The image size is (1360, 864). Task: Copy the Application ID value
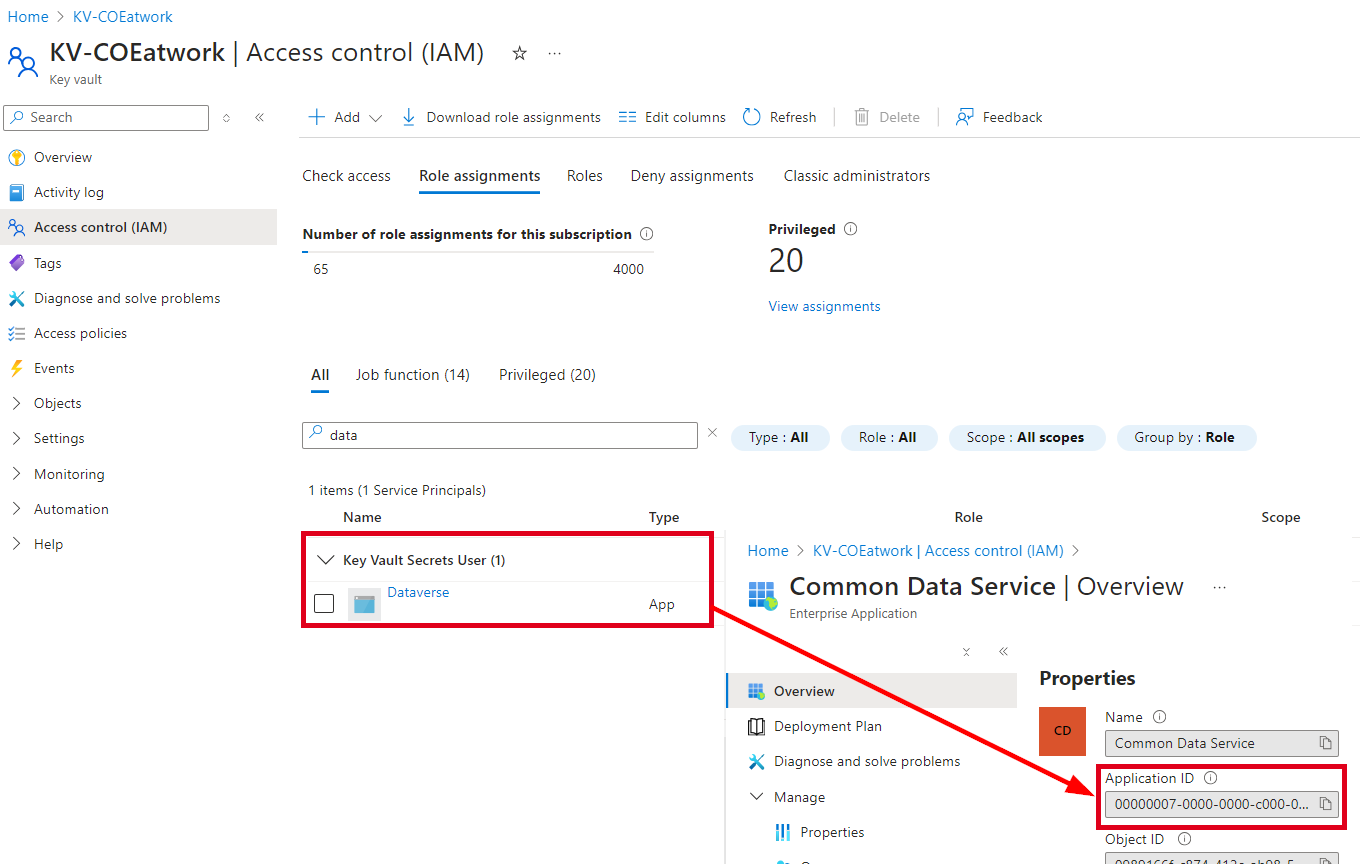(1325, 804)
